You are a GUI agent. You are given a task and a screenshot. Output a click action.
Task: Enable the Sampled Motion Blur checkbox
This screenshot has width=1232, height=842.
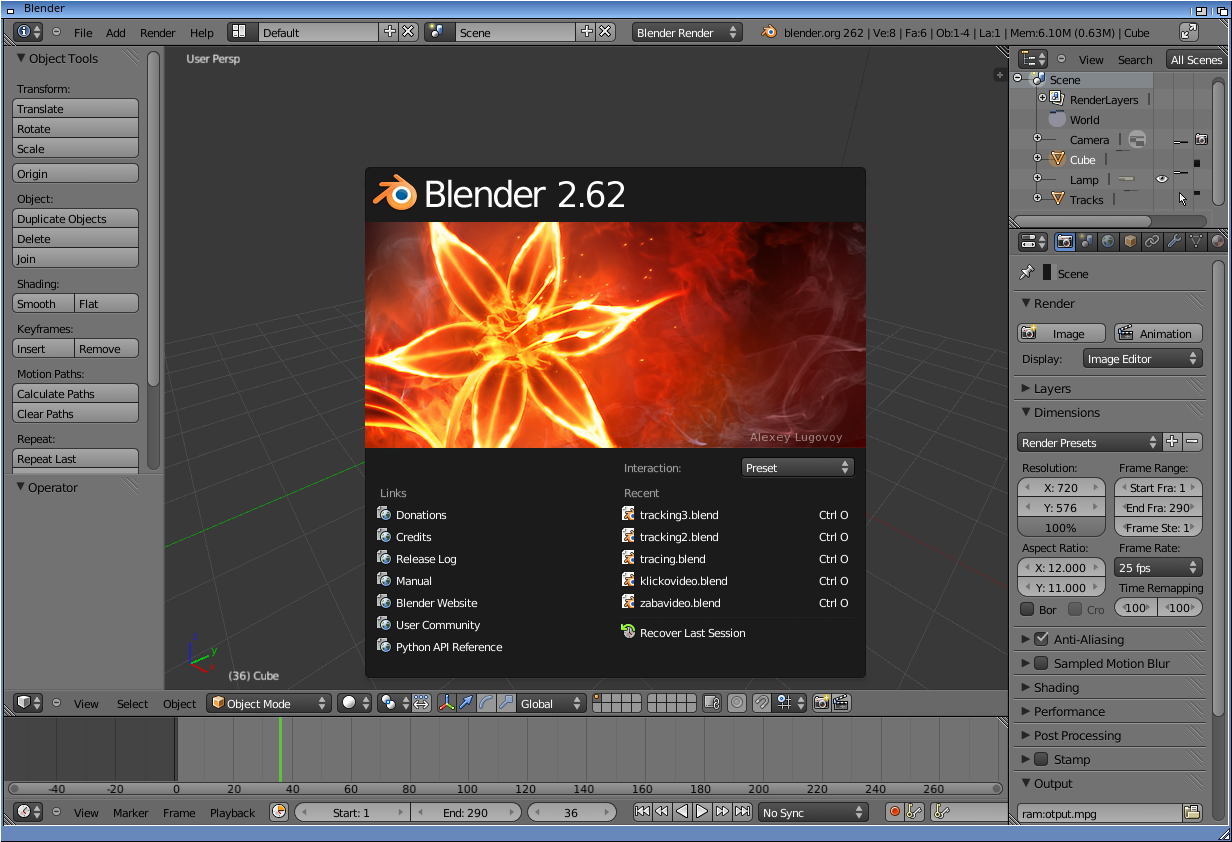[x=1041, y=663]
